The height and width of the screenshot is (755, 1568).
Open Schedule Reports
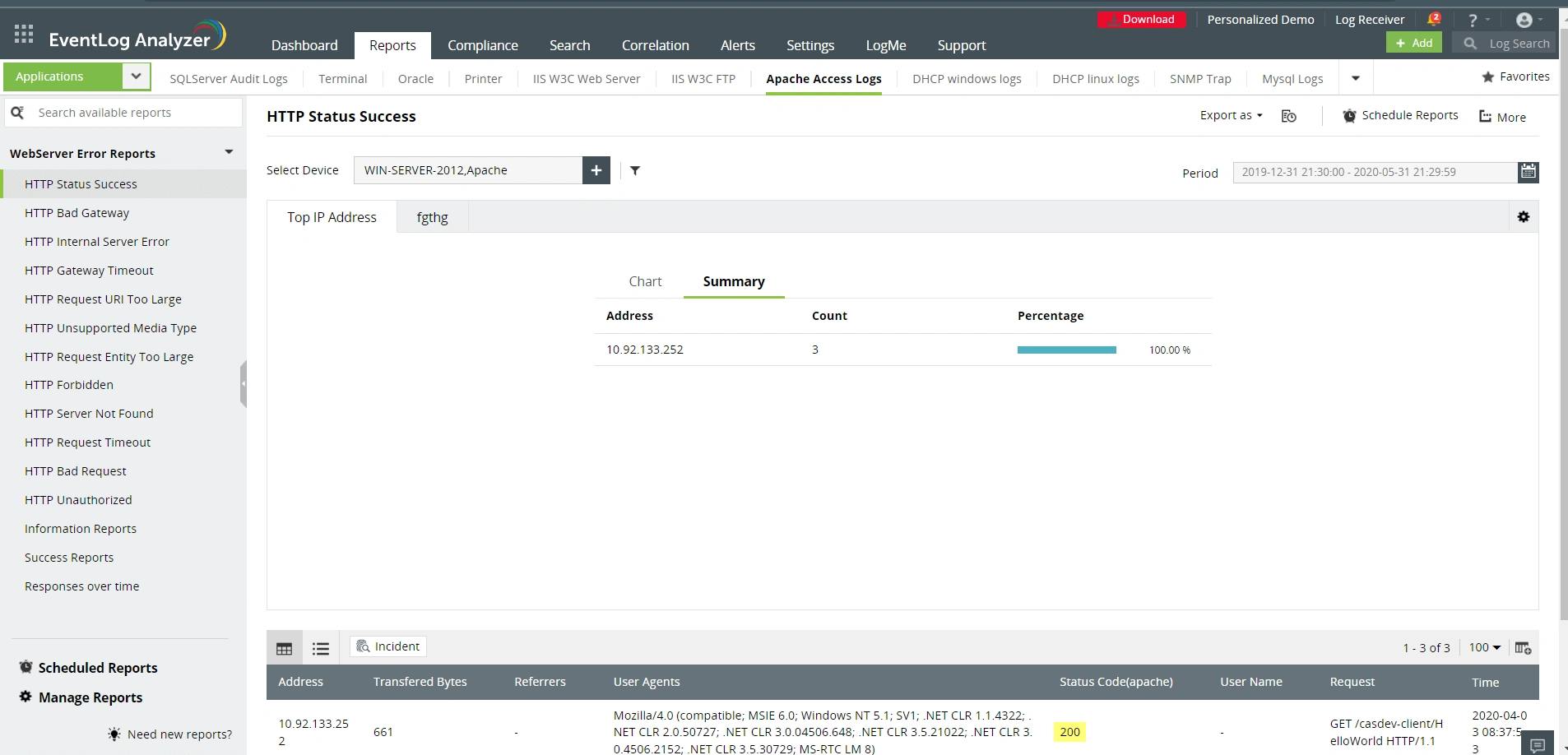coord(1401,115)
